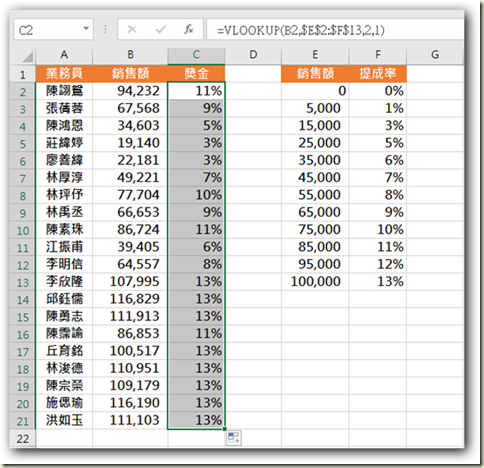Viewport: 484px width, 468px height.
Task: Select column G header
Action: (435, 55)
